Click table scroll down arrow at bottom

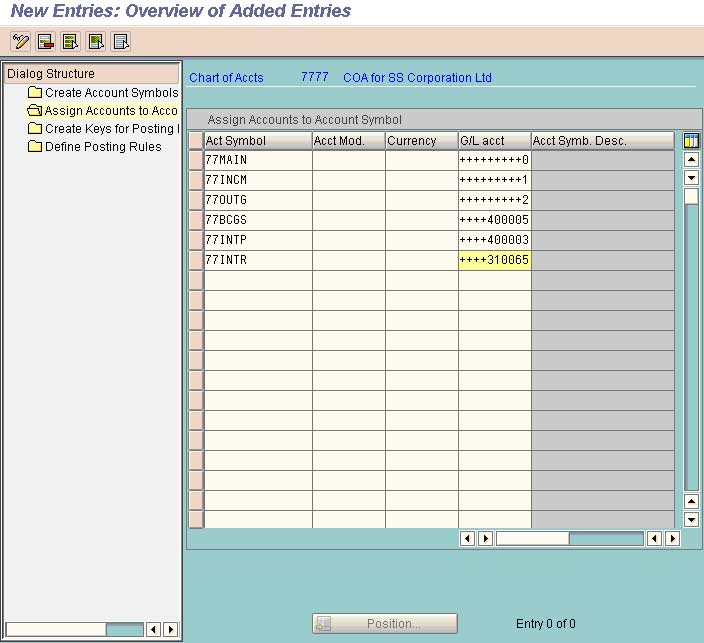coord(691,520)
